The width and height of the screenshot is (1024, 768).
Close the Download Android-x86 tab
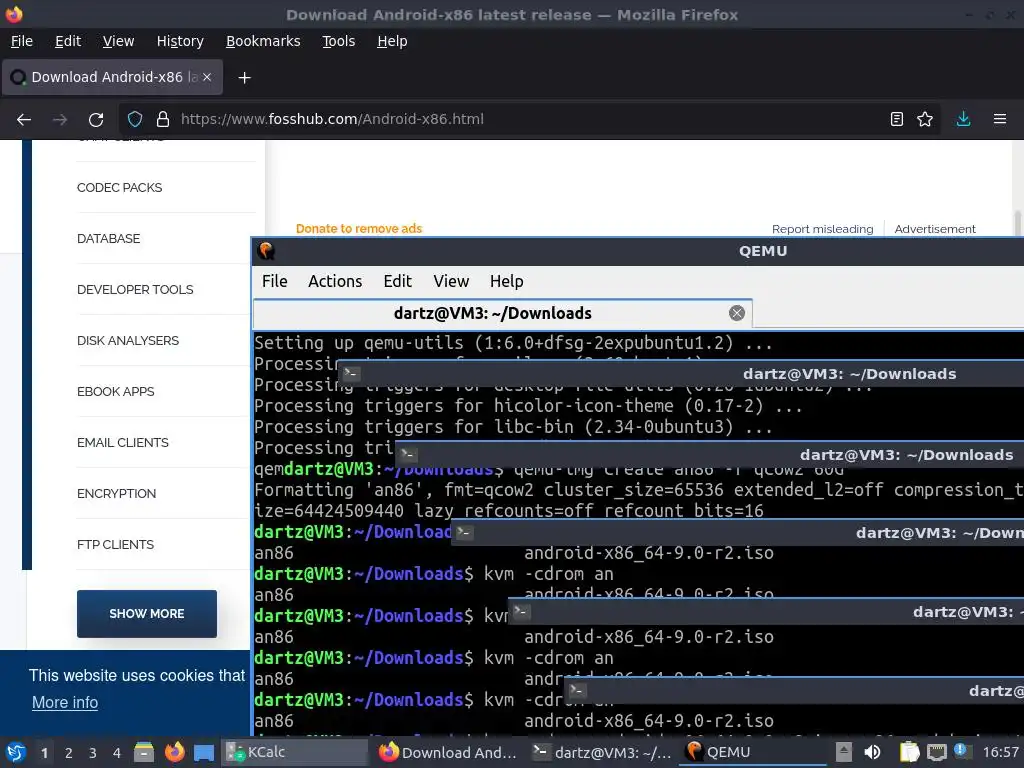[207, 77]
